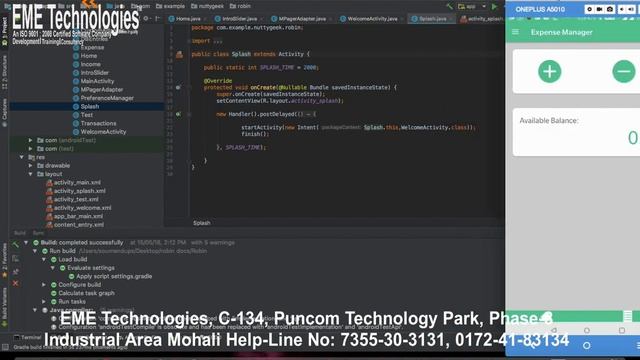Click the pin icon in Build panel sidebar
The height and width of the screenshot is (360, 640).
pyautogui.click(x=16, y=271)
